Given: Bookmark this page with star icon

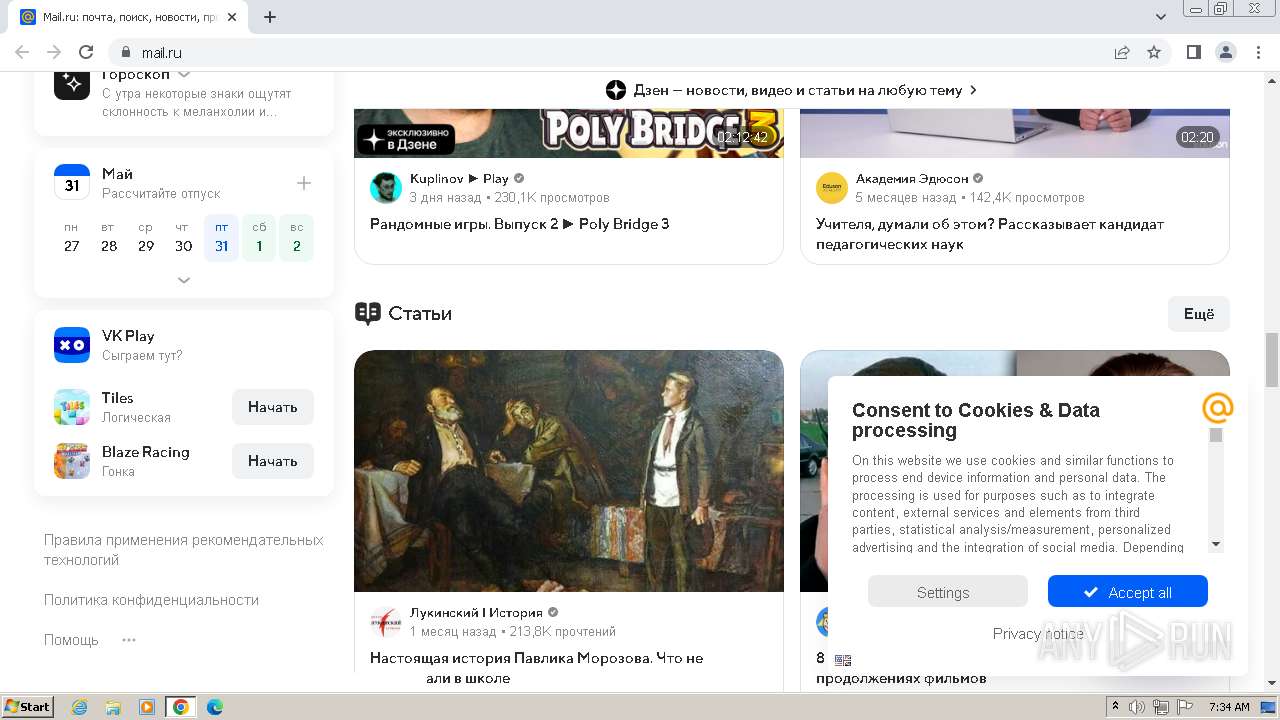Looking at the screenshot, I should click(x=1154, y=52).
